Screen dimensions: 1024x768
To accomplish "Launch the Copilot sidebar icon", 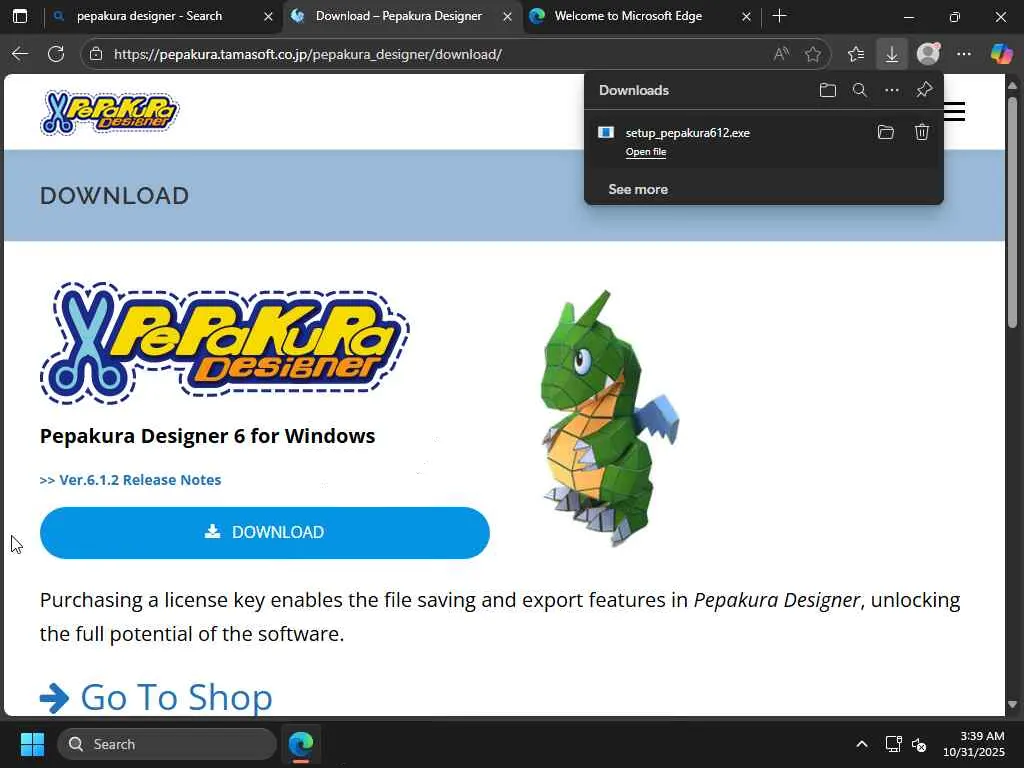I will point(1000,54).
